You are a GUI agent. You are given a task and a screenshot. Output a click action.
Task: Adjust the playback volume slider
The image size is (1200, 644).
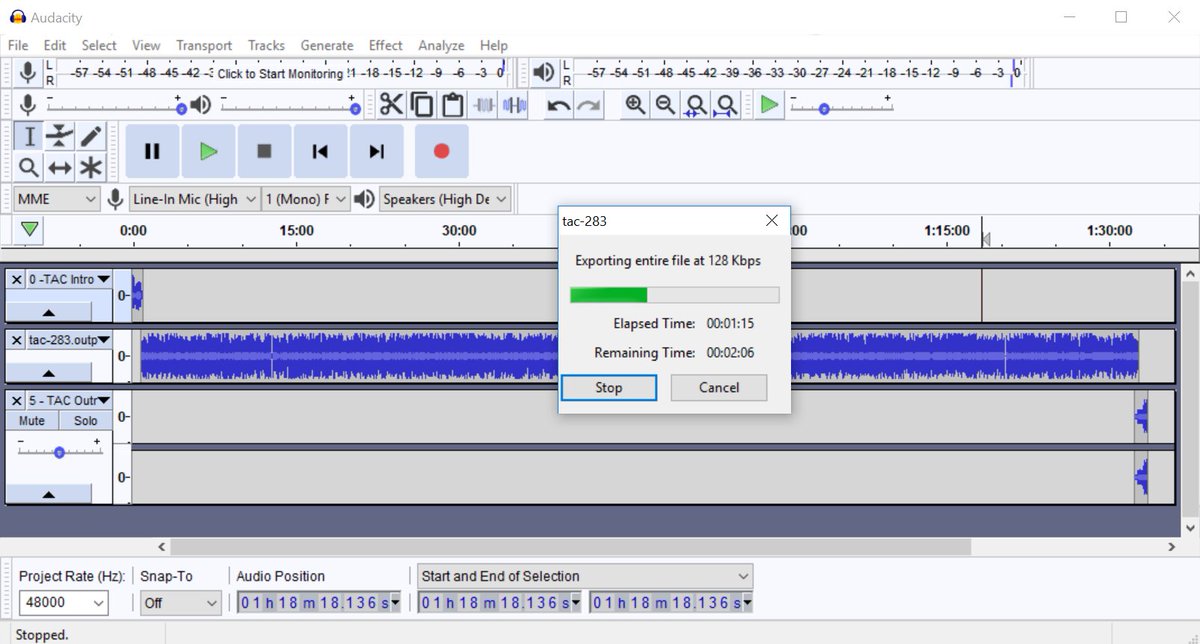point(288,105)
